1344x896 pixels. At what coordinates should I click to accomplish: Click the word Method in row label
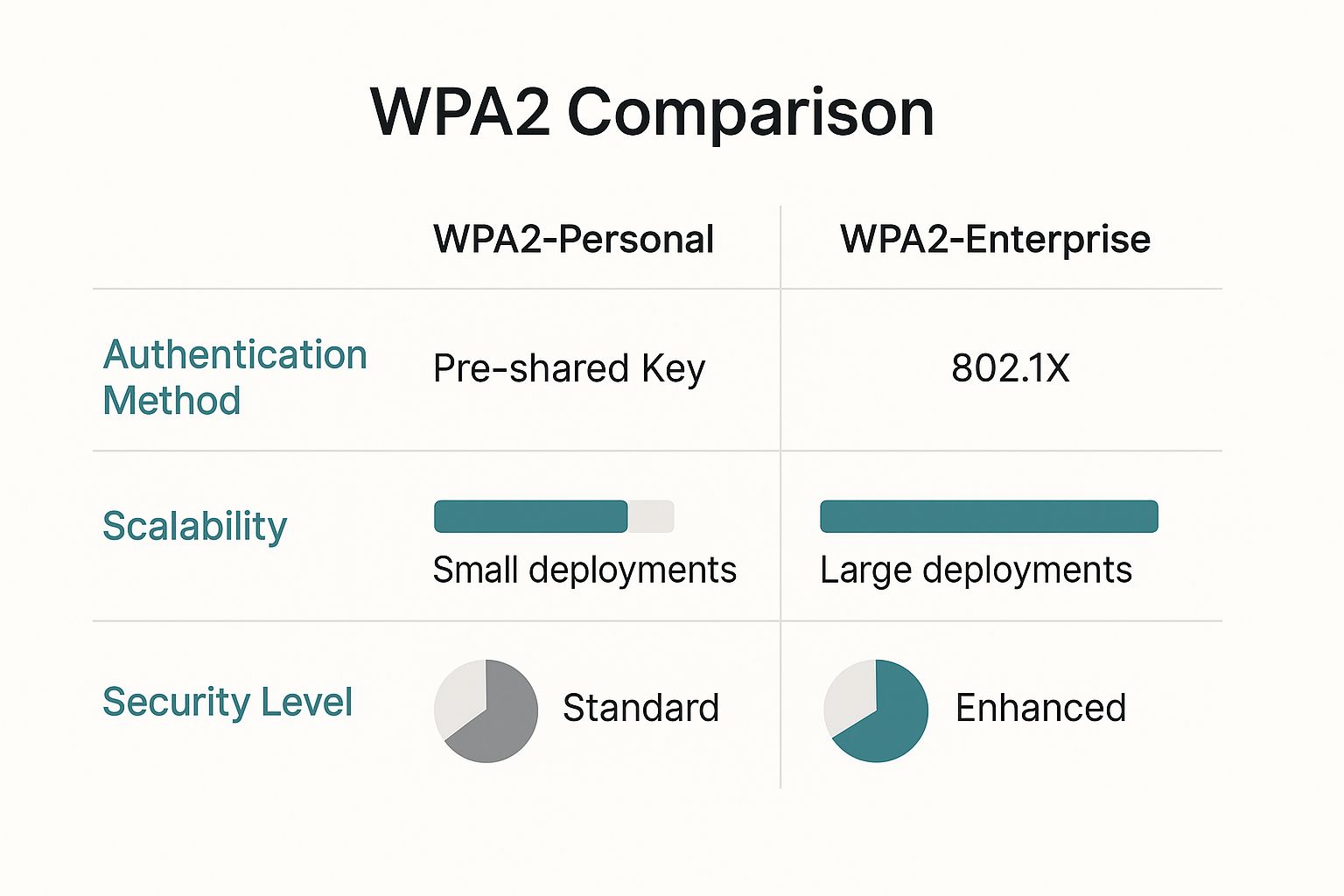171,401
